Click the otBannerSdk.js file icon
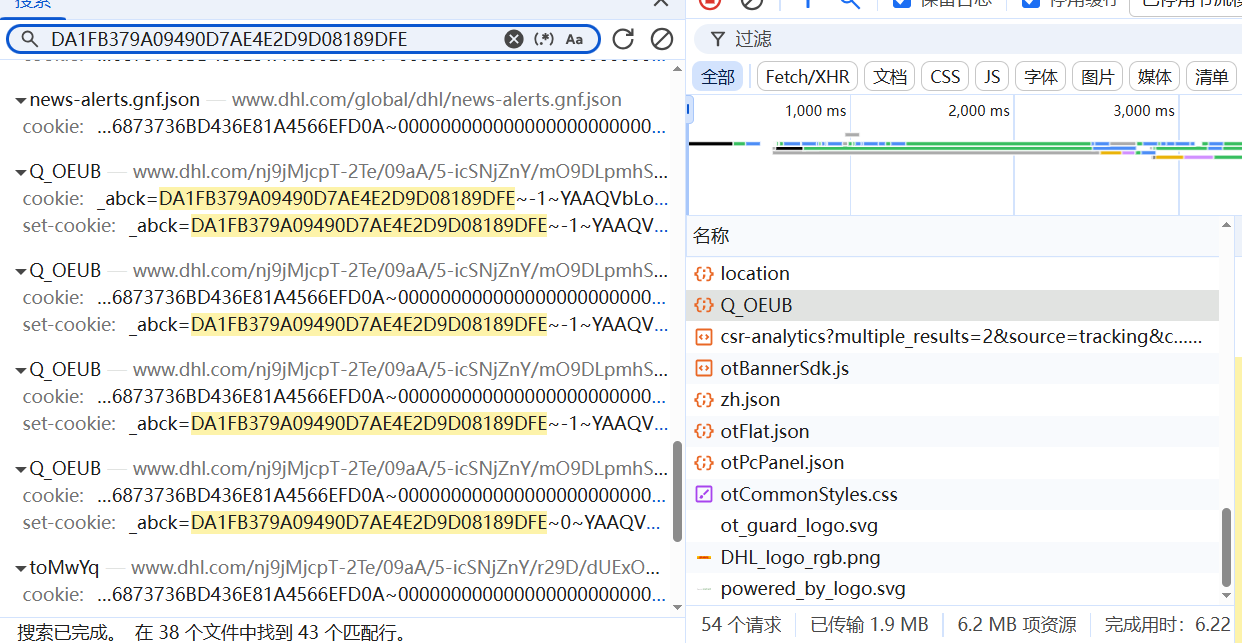This screenshot has height=643, width=1242. point(704,369)
